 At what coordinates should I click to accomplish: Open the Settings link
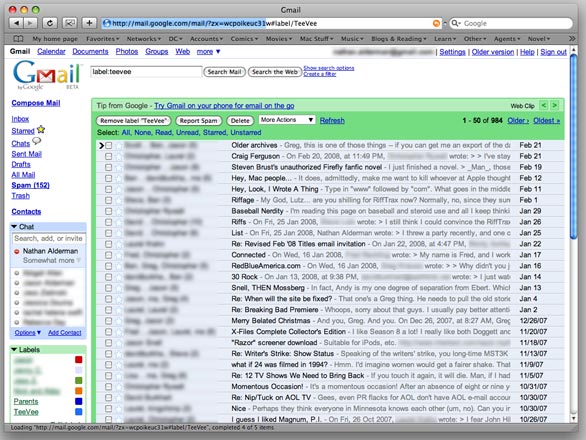click(x=452, y=52)
